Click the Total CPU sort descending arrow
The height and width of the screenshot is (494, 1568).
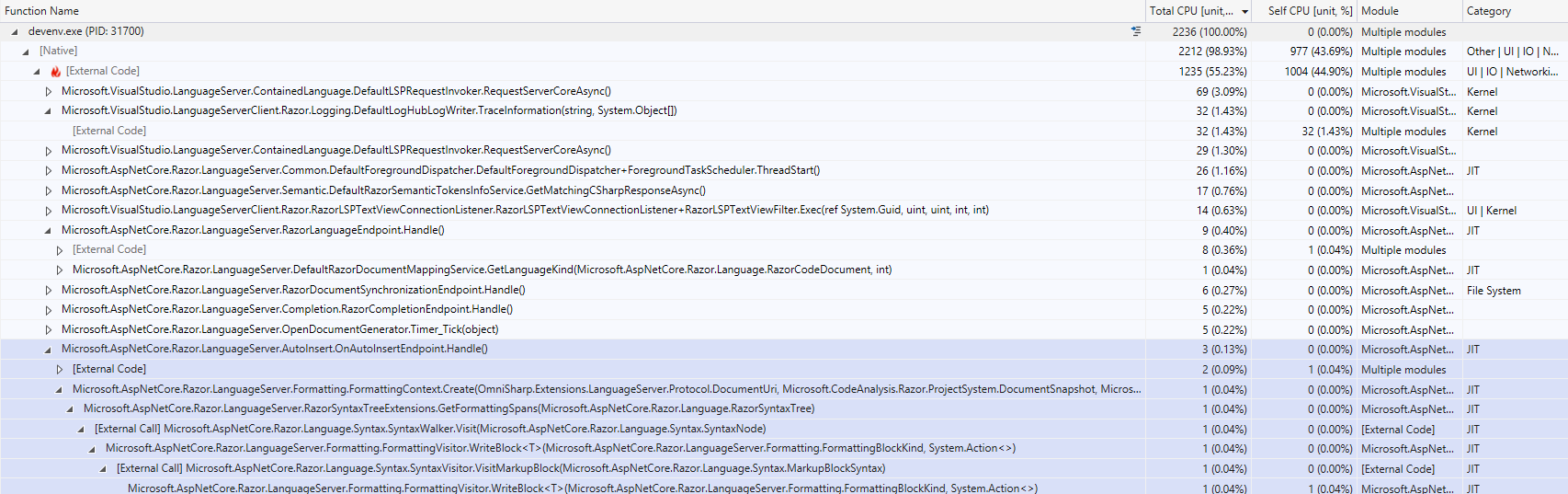coord(1244,12)
